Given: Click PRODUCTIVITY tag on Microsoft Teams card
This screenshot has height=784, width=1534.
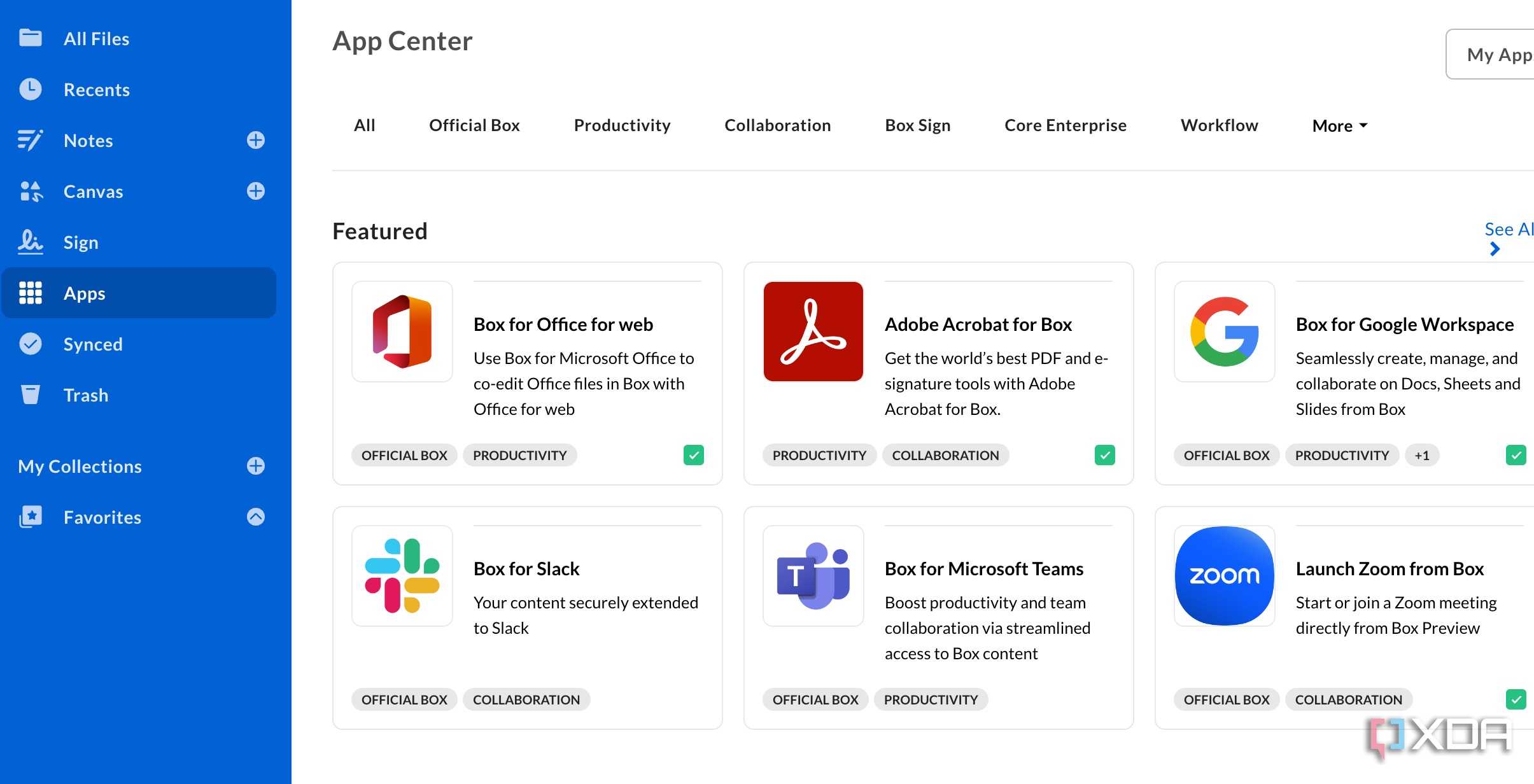Looking at the screenshot, I should (x=931, y=699).
